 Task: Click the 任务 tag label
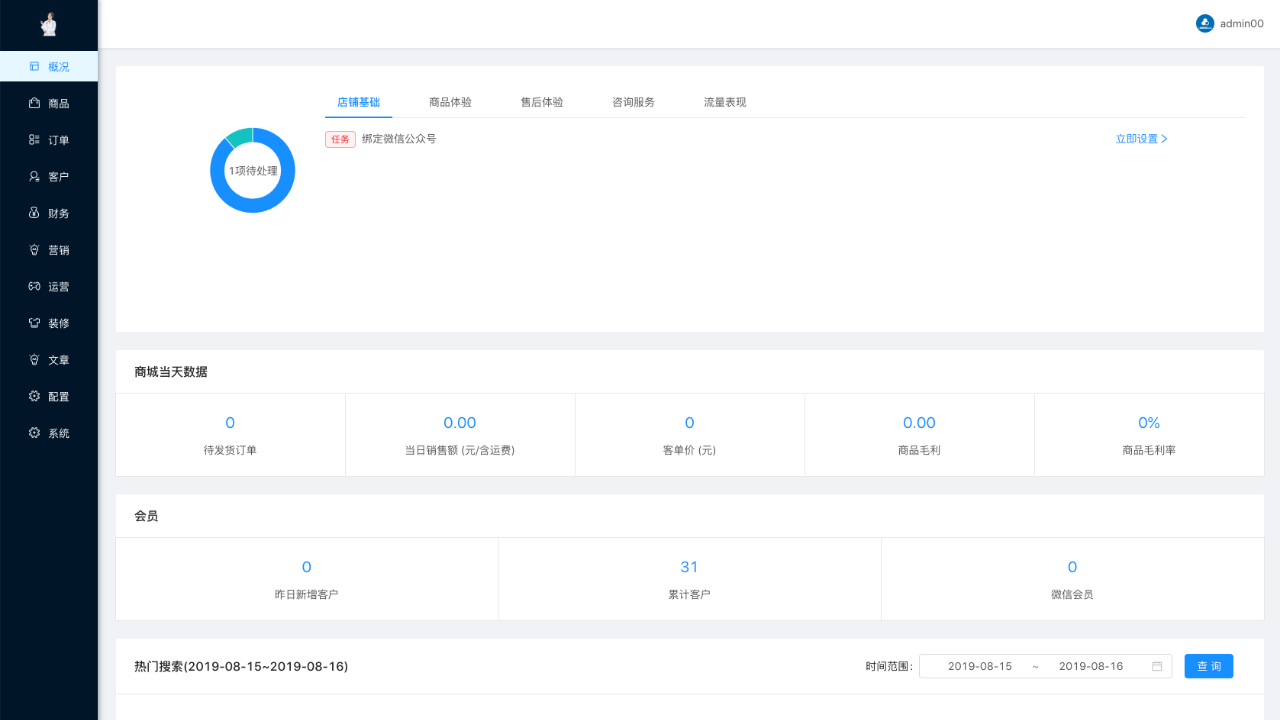click(340, 139)
